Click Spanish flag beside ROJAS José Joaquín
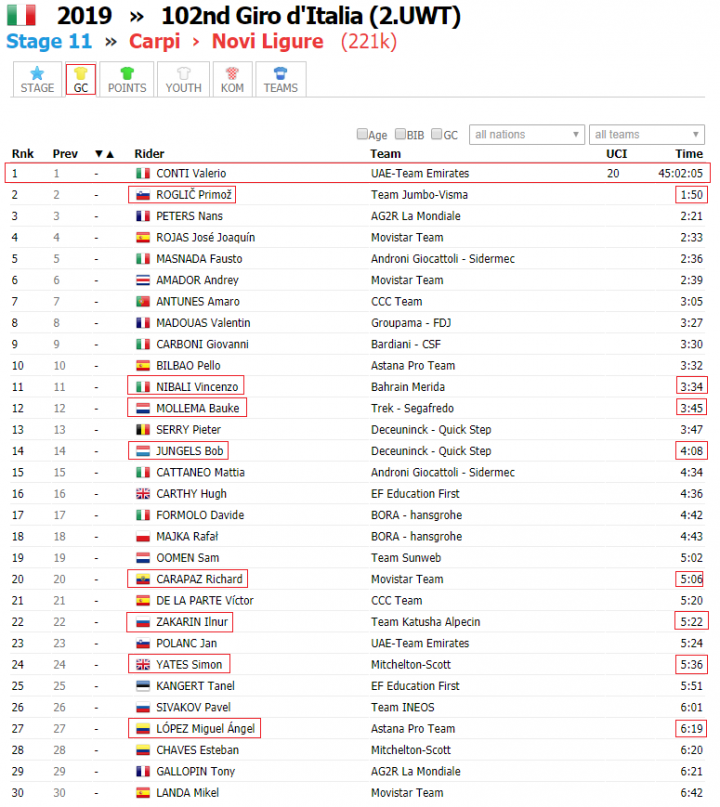 143,238
